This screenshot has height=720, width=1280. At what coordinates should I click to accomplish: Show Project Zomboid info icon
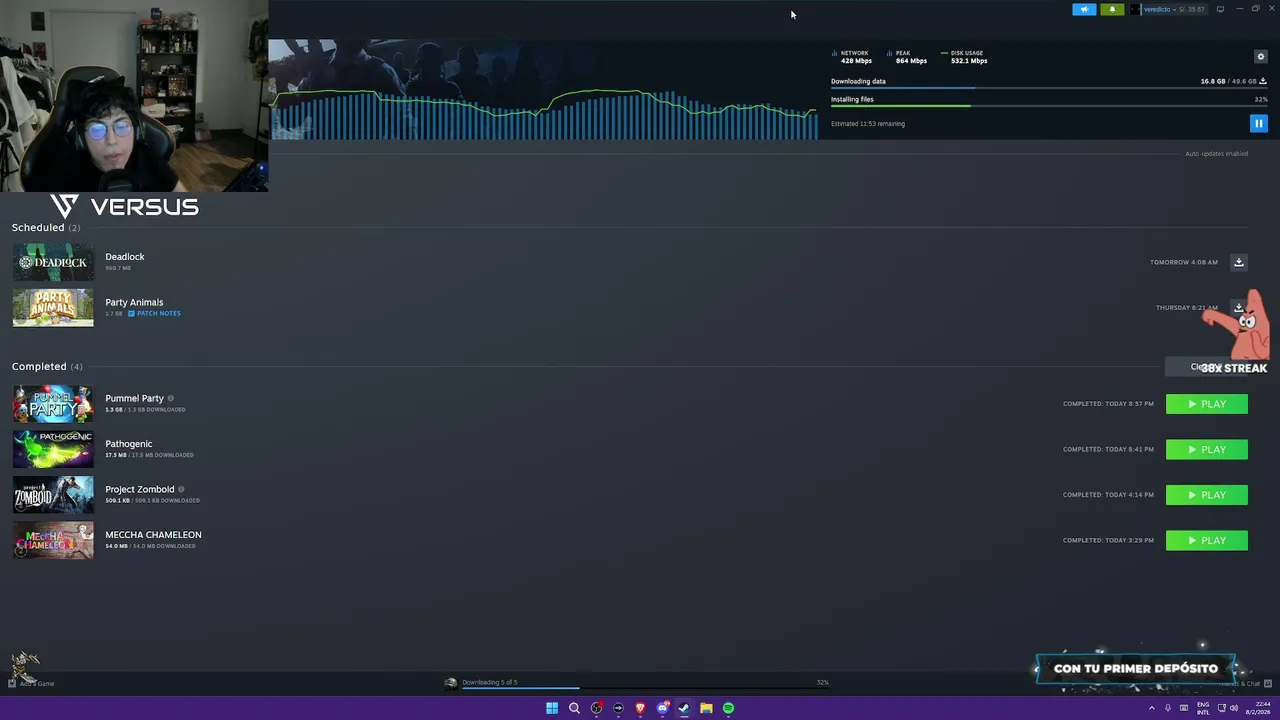point(181,489)
